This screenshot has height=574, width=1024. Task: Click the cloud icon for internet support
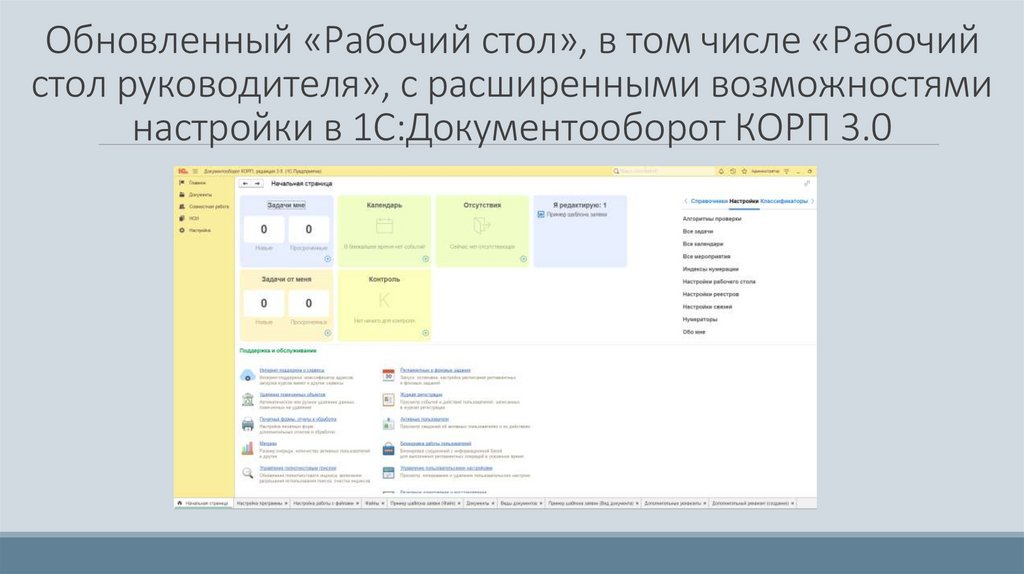coord(248,375)
